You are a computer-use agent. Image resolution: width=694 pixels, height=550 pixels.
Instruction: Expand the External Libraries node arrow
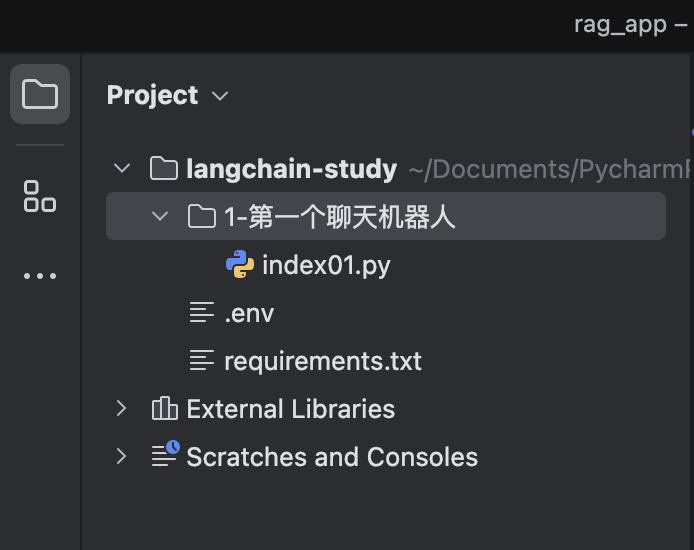(122, 409)
